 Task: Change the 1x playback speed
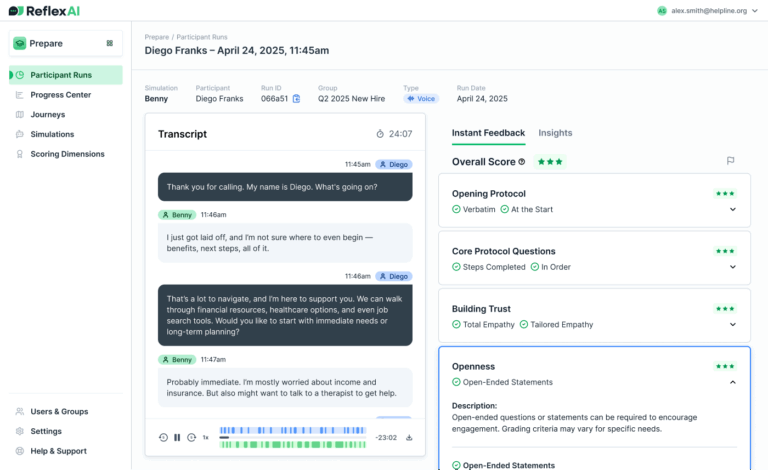(x=206, y=437)
